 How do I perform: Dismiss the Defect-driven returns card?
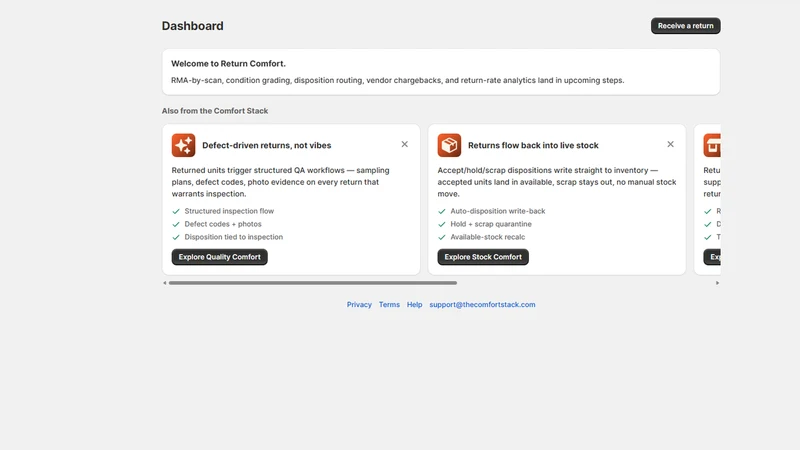[x=405, y=144]
